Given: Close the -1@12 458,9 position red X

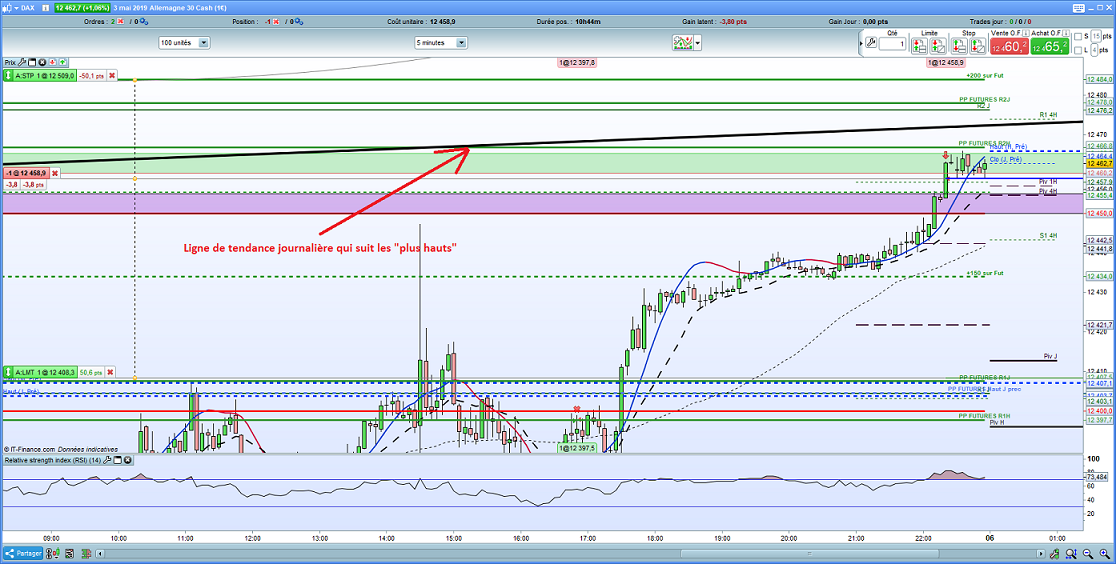Looking at the screenshot, I should click(55, 173).
